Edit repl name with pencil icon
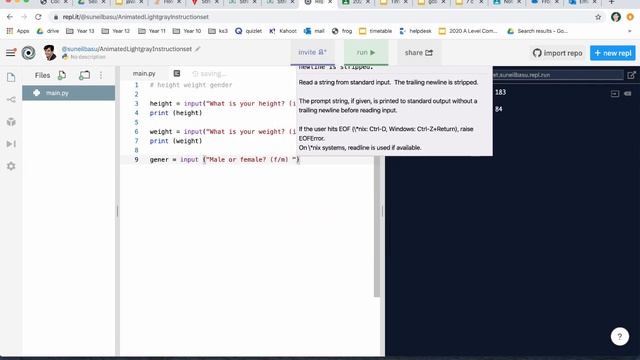The width and height of the screenshot is (640, 360). coord(198,49)
